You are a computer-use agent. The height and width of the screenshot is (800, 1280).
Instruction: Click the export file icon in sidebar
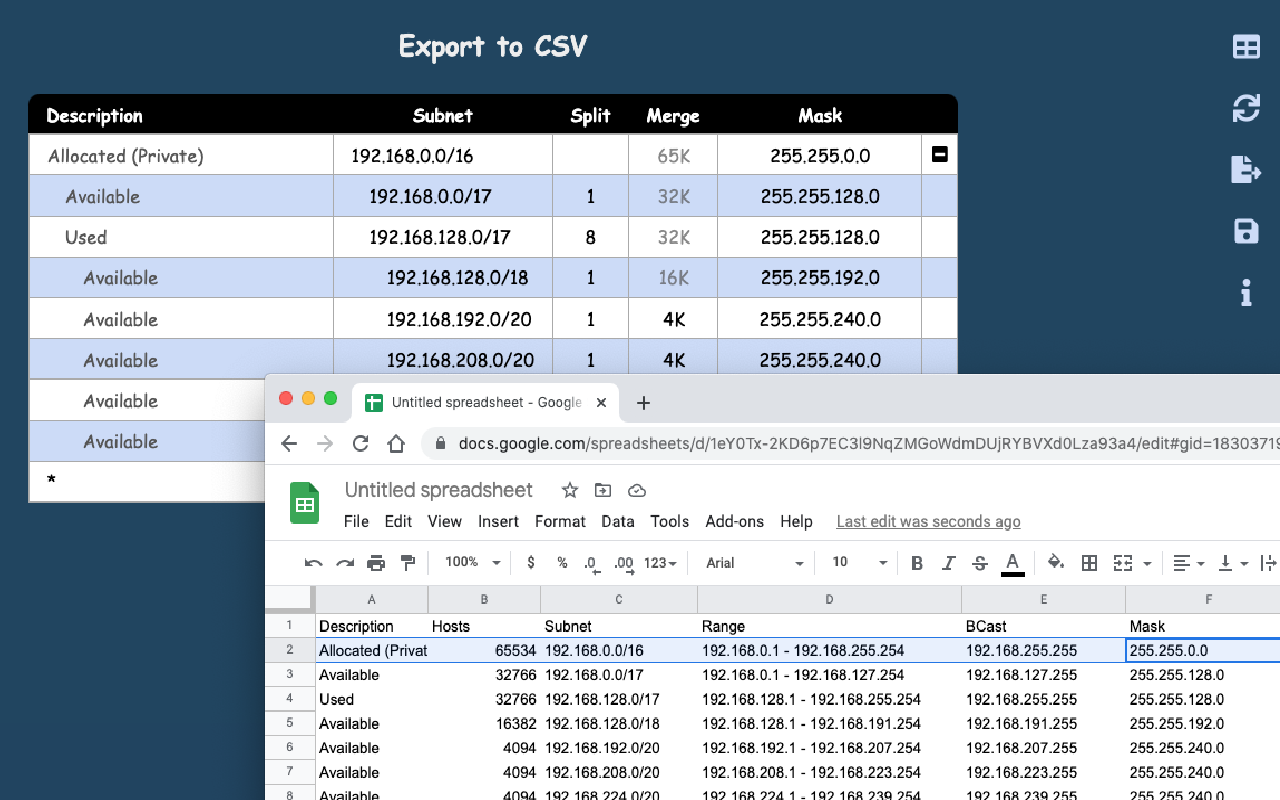pos(1246,170)
